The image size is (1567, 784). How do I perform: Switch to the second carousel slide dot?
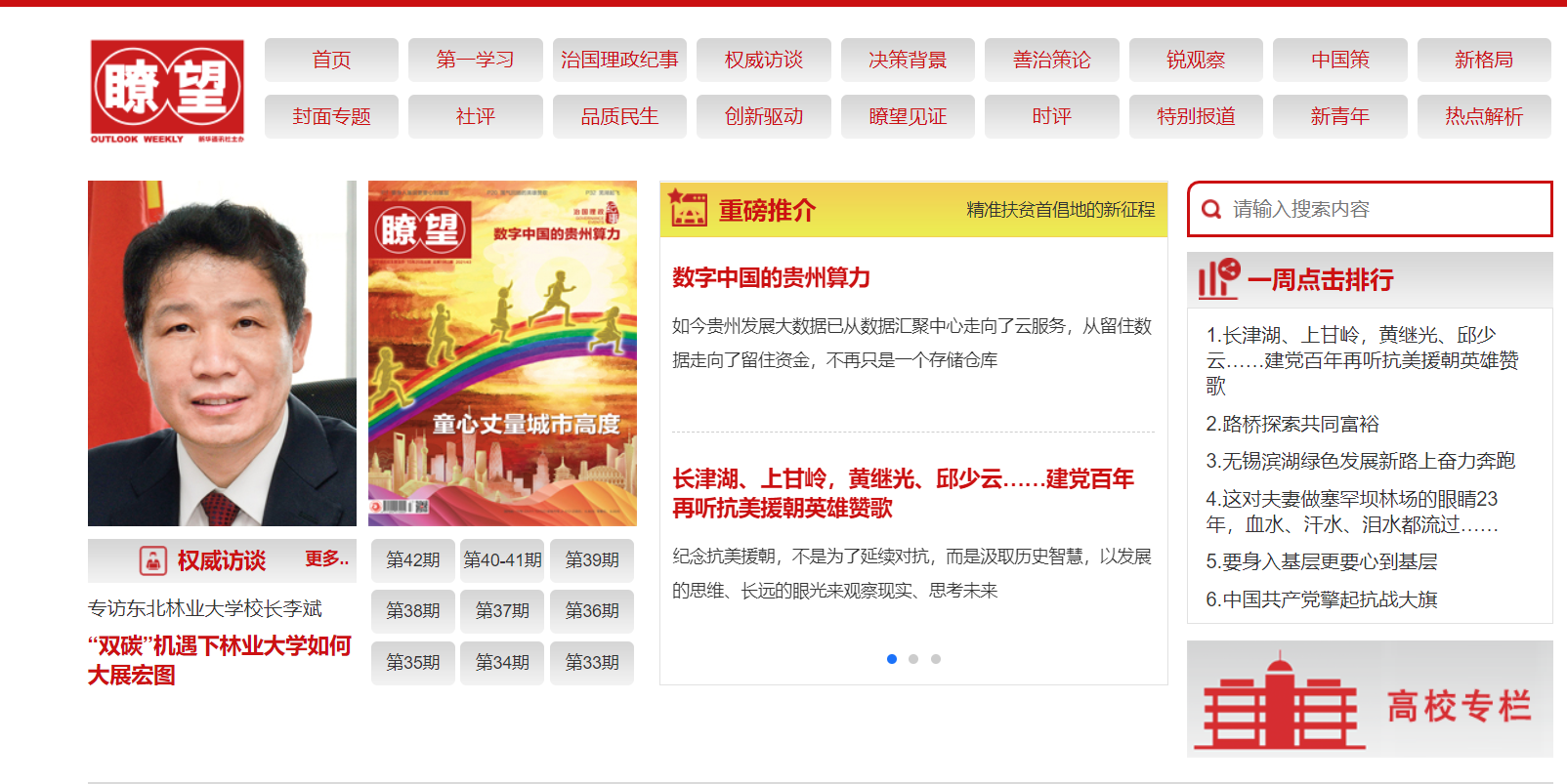pyautogui.click(x=913, y=659)
